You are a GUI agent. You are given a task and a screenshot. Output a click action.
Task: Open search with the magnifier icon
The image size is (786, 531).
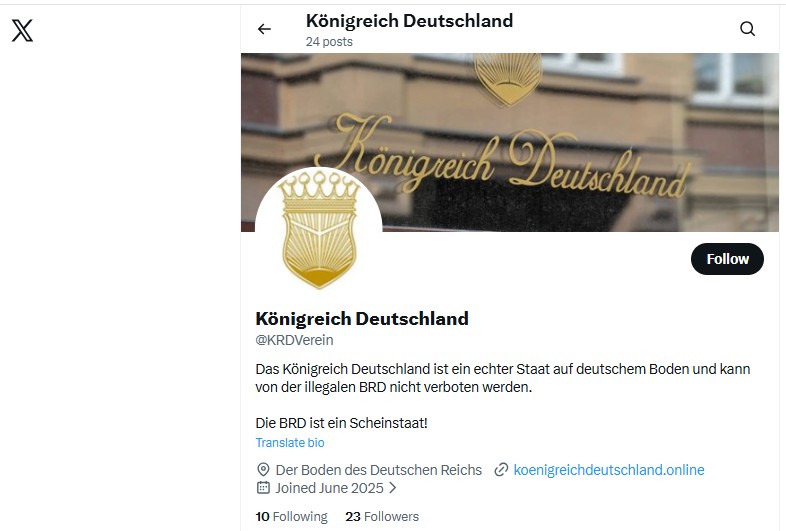click(x=747, y=29)
